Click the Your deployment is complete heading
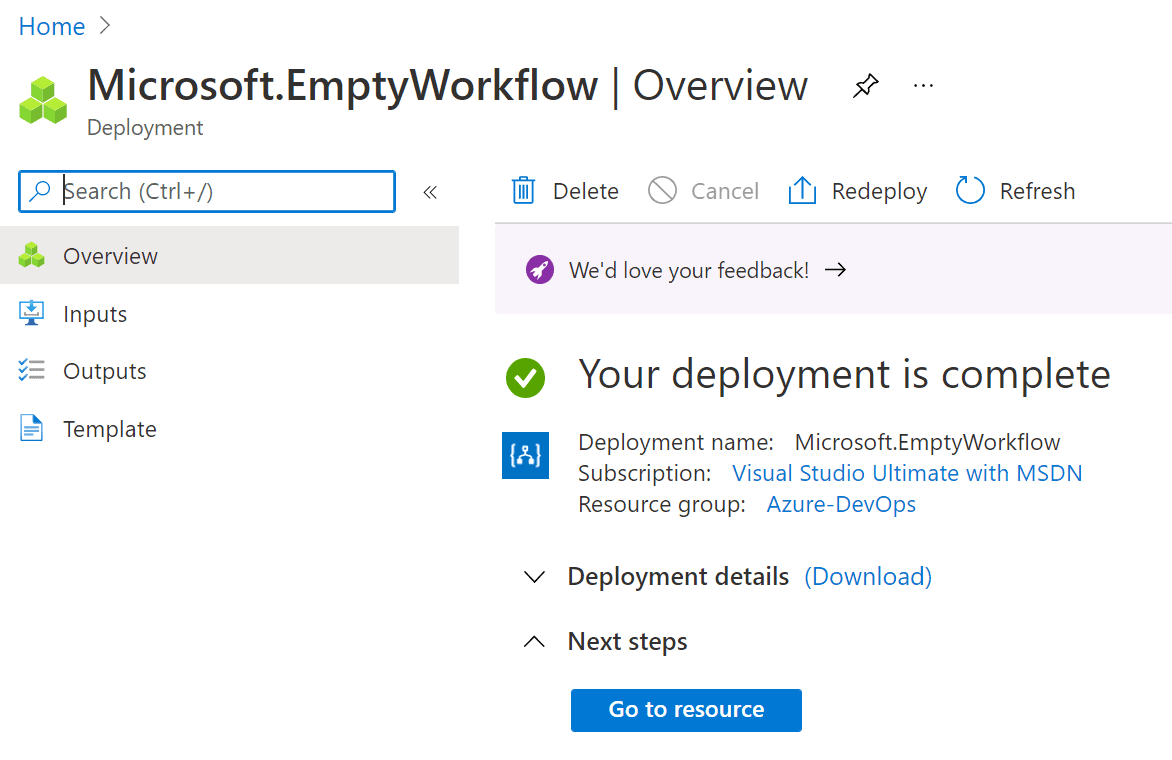Screen dimensions: 1172x760 845,374
